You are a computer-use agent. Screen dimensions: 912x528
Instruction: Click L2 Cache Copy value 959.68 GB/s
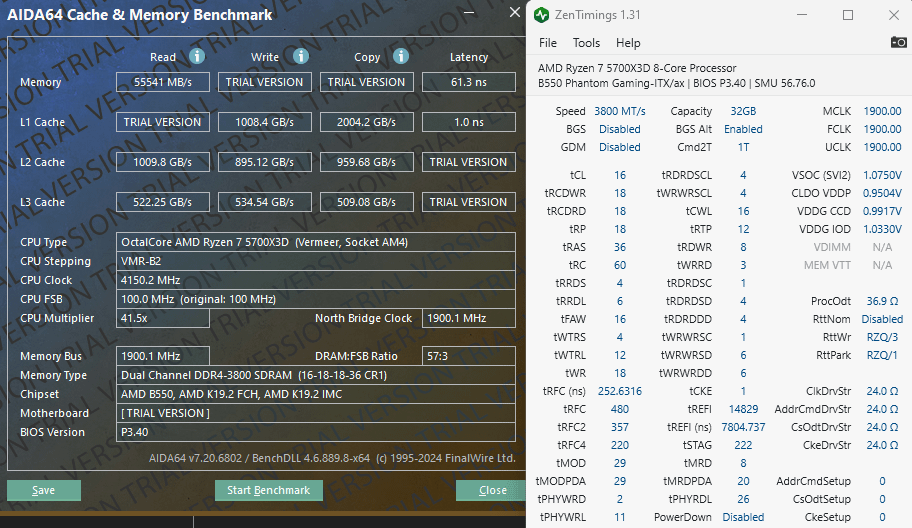[x=366, y=162]
